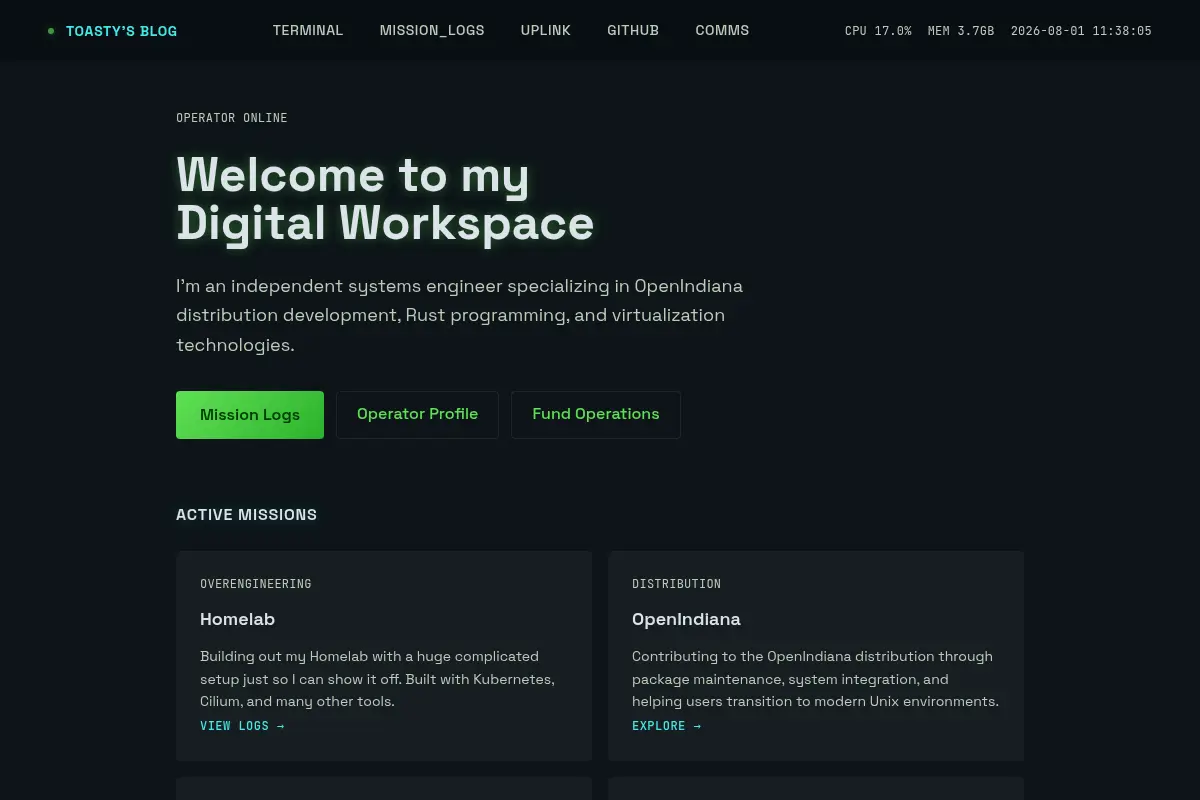The width and height of the screenshot is (1200, 800).
Task: Open the Operator Profile button
Action: coord(417,415)
